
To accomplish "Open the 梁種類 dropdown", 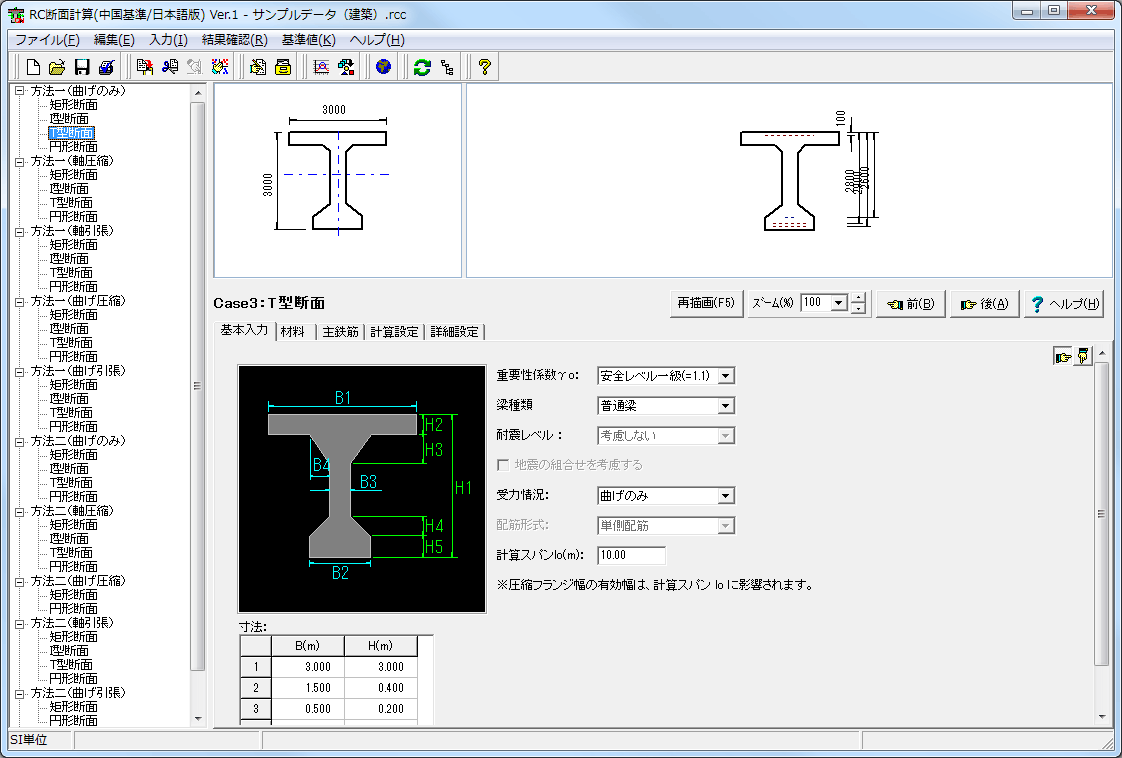I will [x=726, y=406].
